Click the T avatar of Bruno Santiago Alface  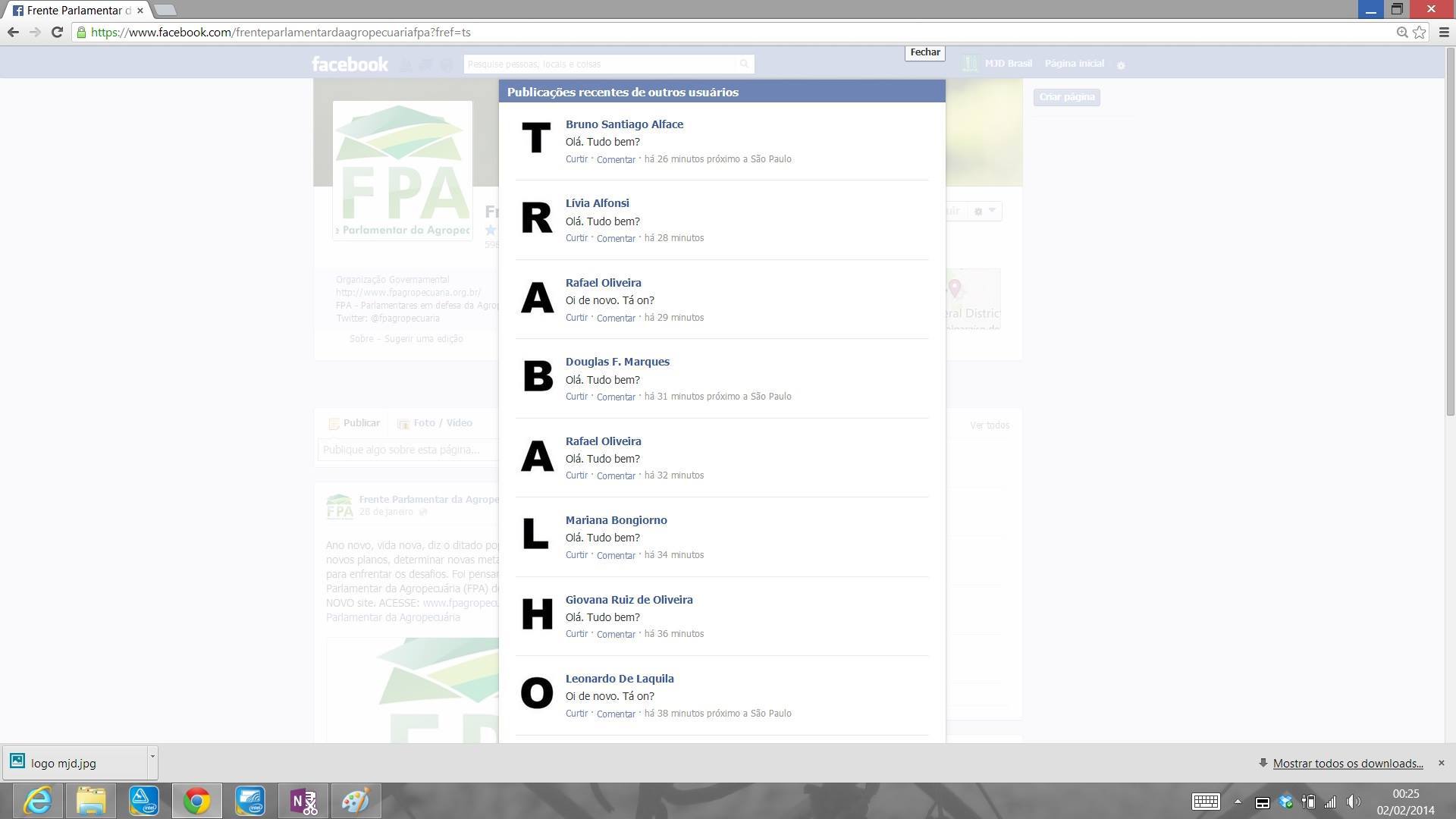(x=536, y=138)
